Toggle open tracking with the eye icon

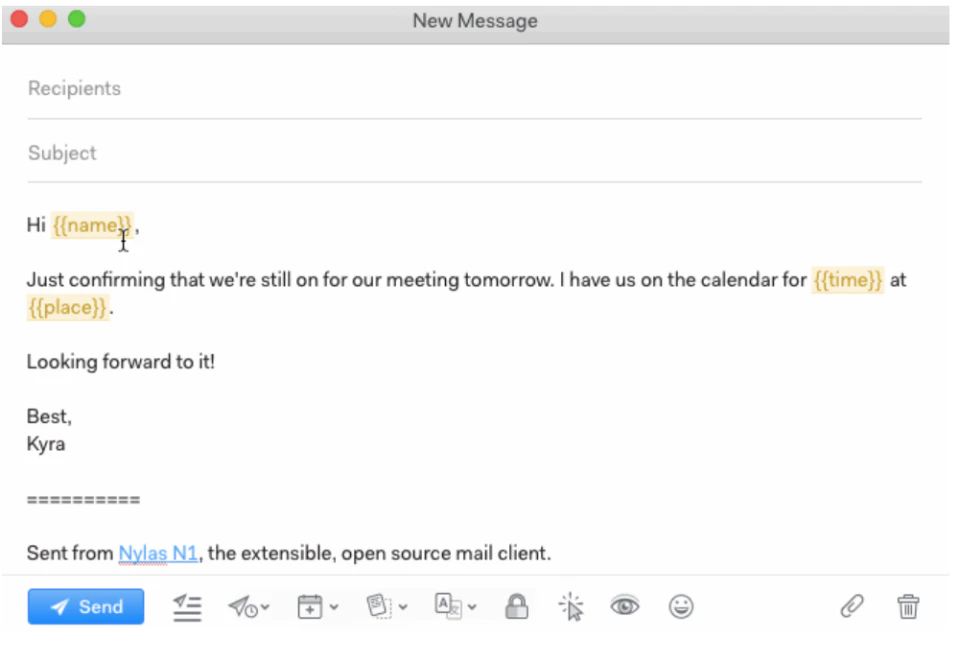(x=625, y=607)
